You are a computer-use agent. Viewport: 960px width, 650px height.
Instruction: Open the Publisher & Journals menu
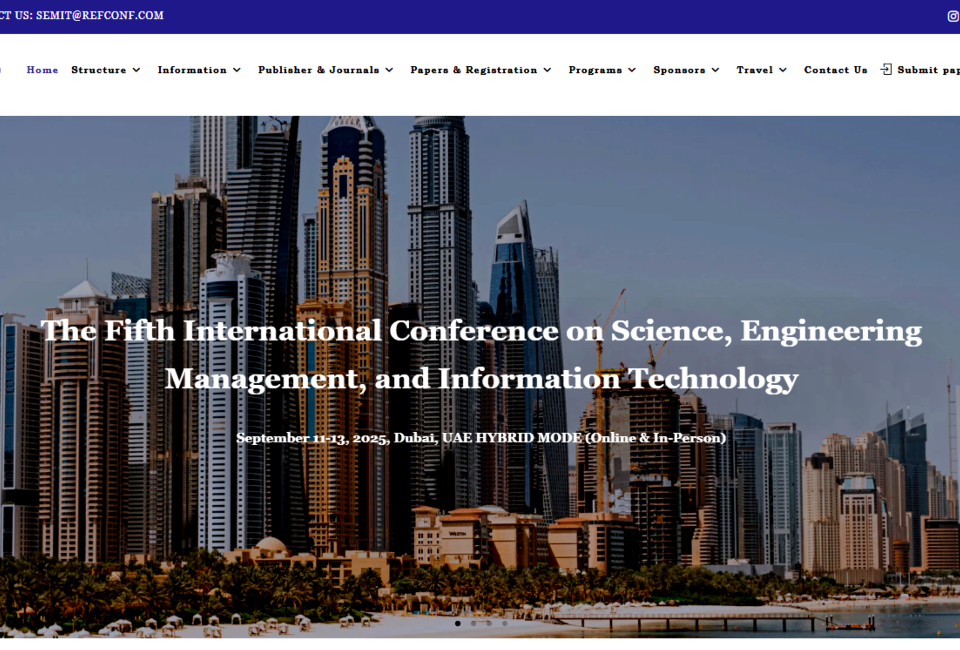[318, 70]
